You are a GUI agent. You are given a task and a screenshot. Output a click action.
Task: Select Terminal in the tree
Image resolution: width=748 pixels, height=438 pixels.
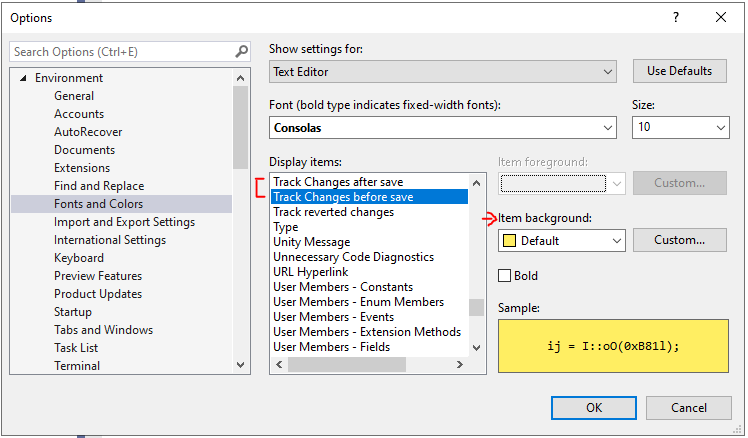[x=77, y=366]
